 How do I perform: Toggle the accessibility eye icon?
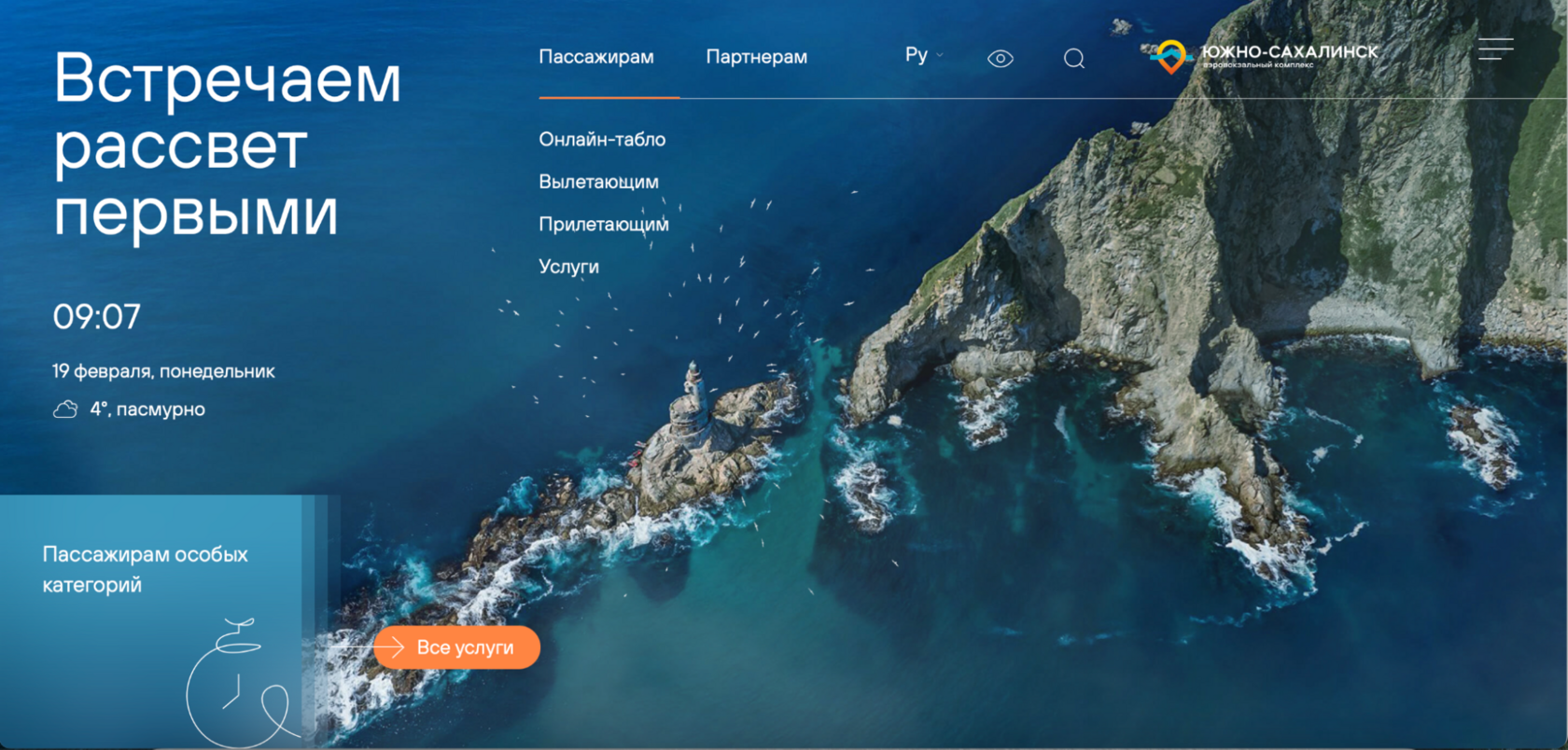[x=1000, y=59]
